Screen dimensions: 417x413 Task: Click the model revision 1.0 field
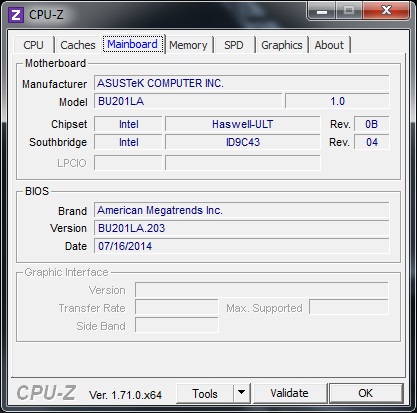tap(337, 101)
